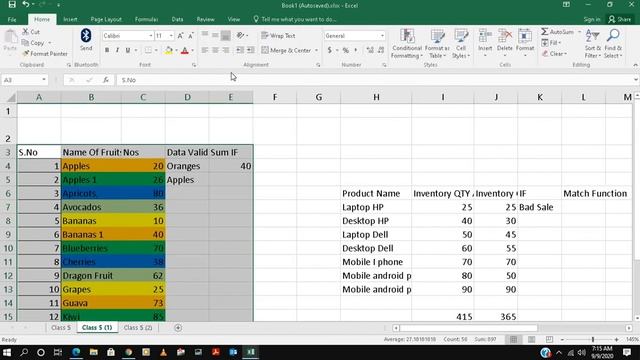Image resolution: width=640 pixels, height=360 pixels.
Task: Click the zoom slider handle
Action: click(593, 340)
